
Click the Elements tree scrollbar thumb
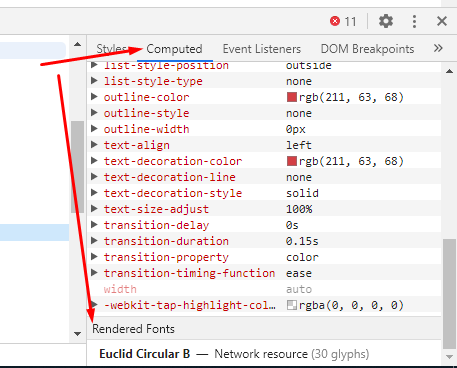pyautogui.click(x=77, y=167)
